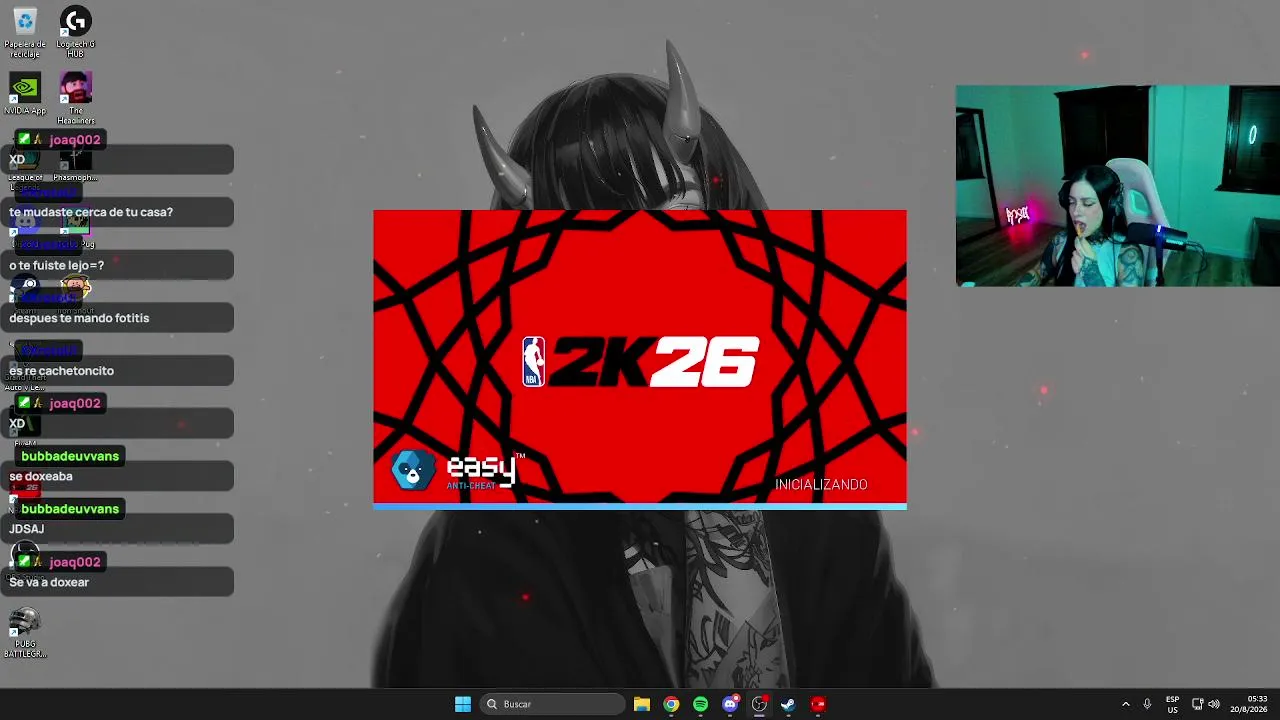Open the Papelera de reciclaje desktop icon
The height and width of the screenshot is (720, 1280).
click(25, 30)
